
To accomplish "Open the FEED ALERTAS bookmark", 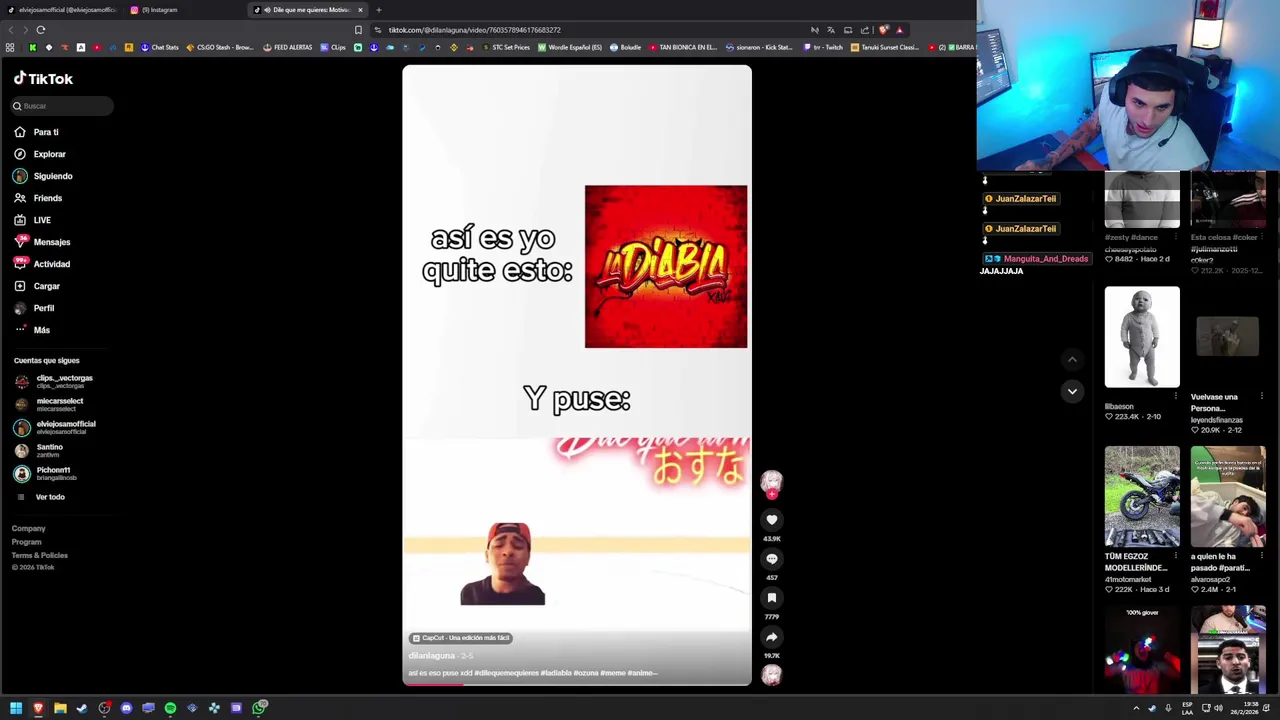I will click(x=288, y=47).
